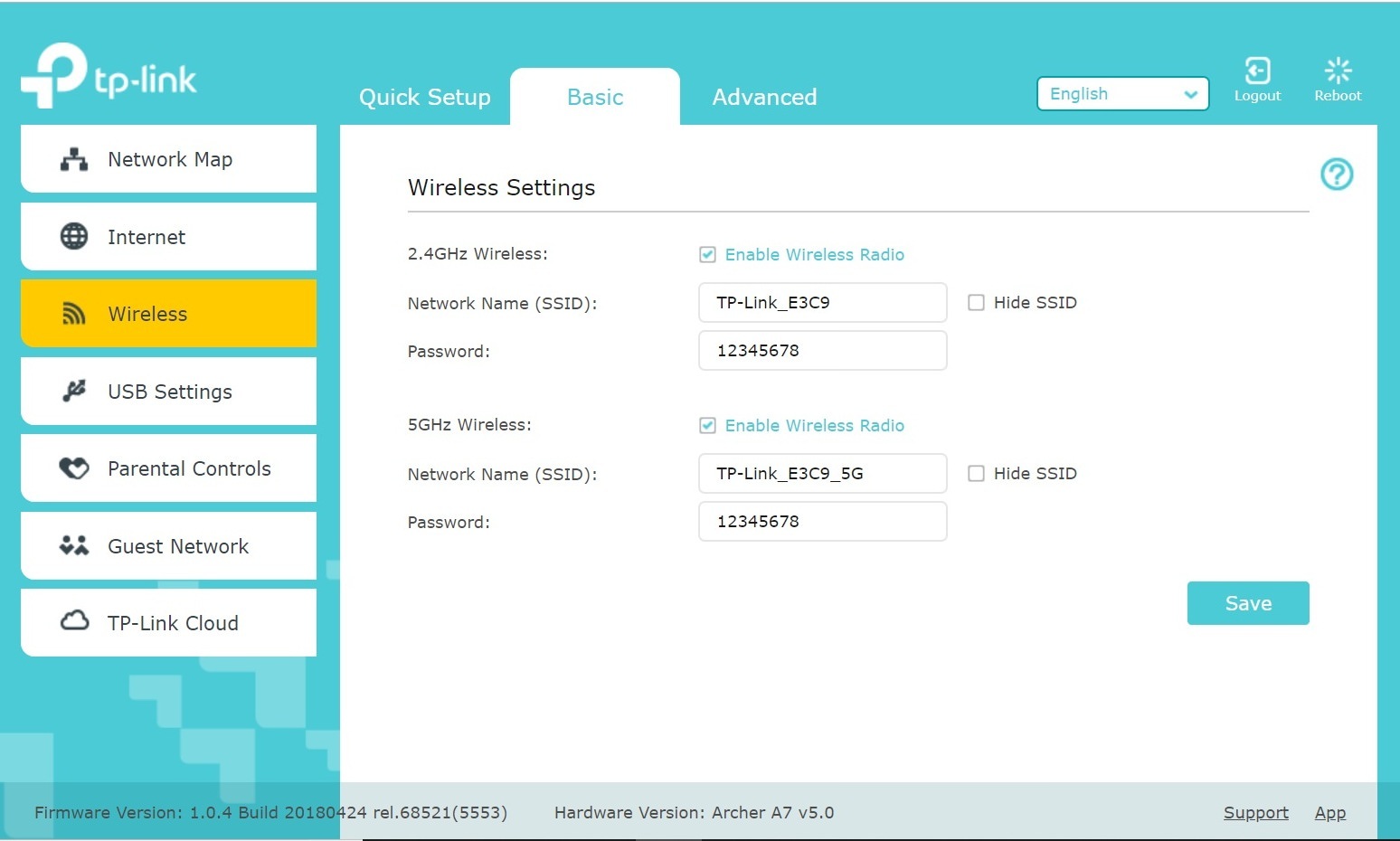1400x841 pixels.
Task: Click the Network Map icon
Action: point(74,159)
